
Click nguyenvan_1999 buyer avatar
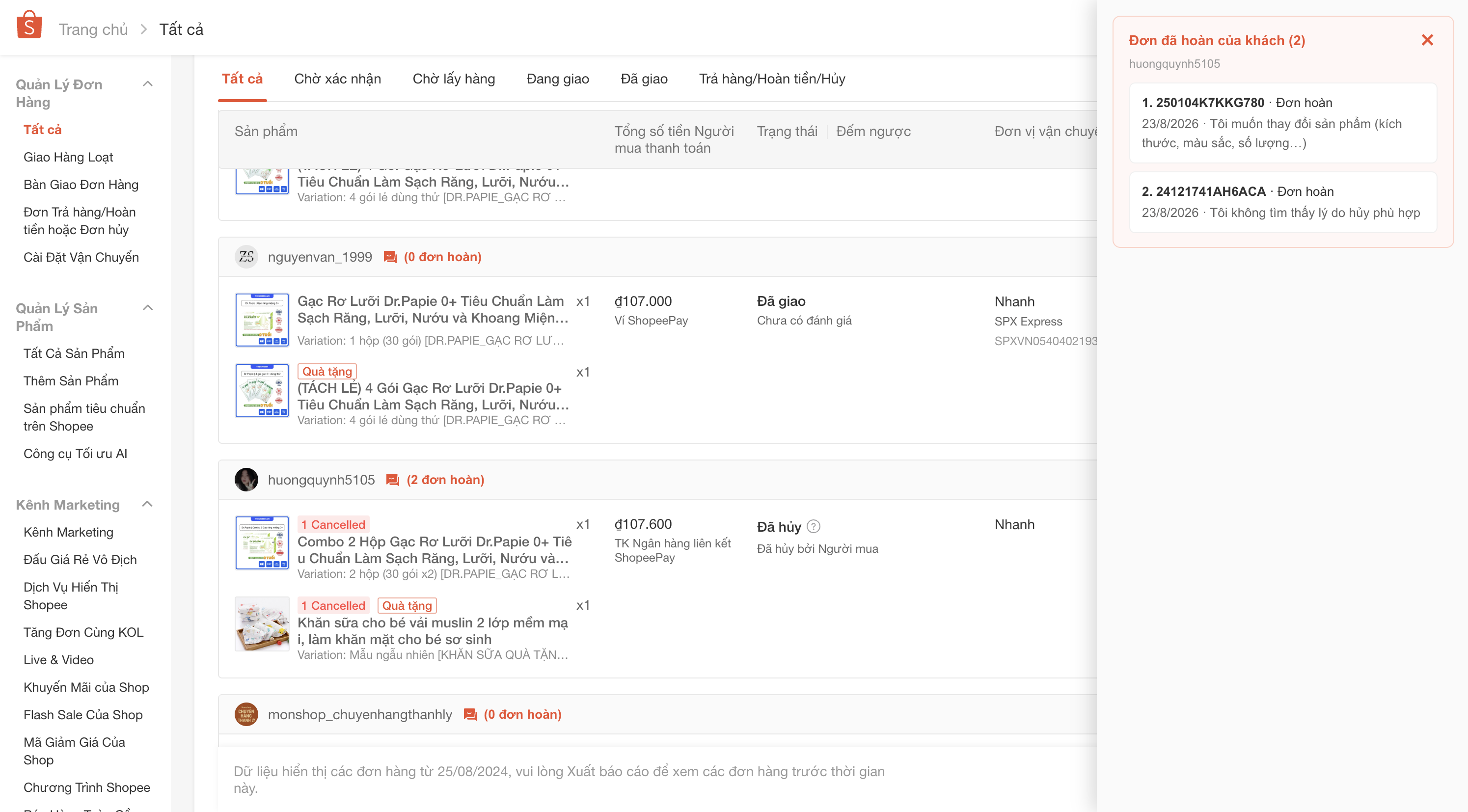[x=246, y=257]
